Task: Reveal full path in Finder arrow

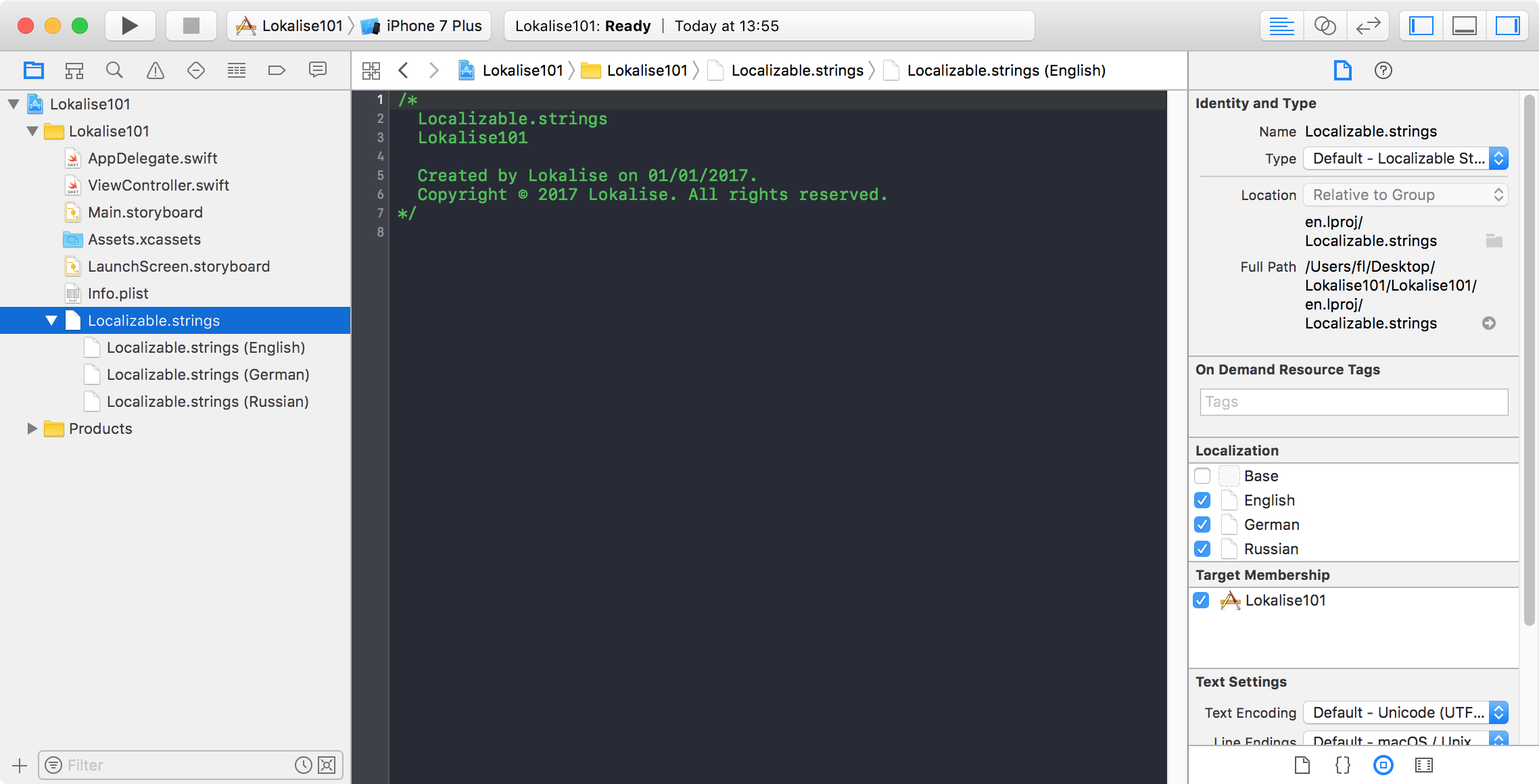Action: (x=1489, y=323)
